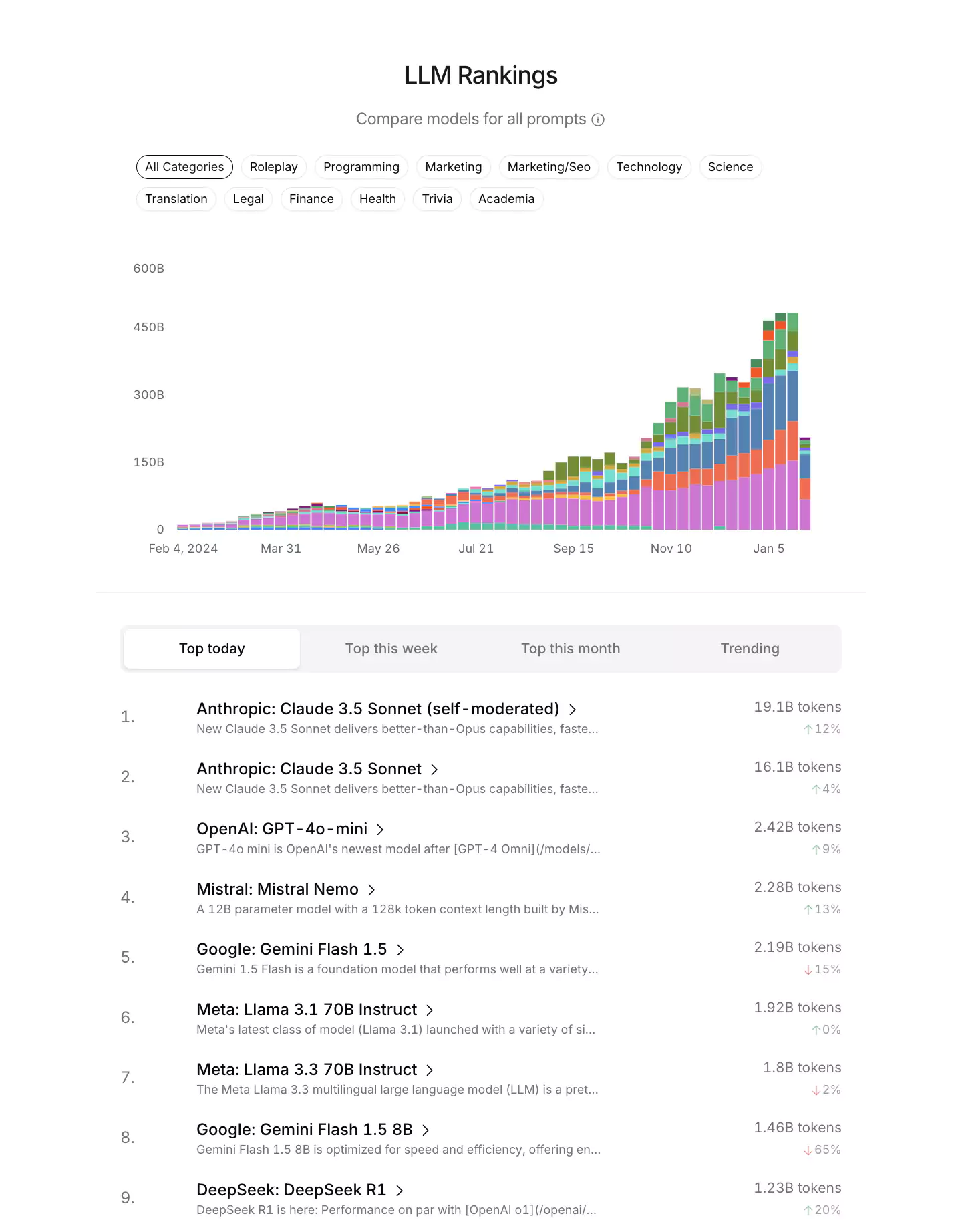Click the 'Compare models for all prompts' subtitle
The height and width of the screenshot is (1232, 958).
pyautogui.click(x=471, y=119)
